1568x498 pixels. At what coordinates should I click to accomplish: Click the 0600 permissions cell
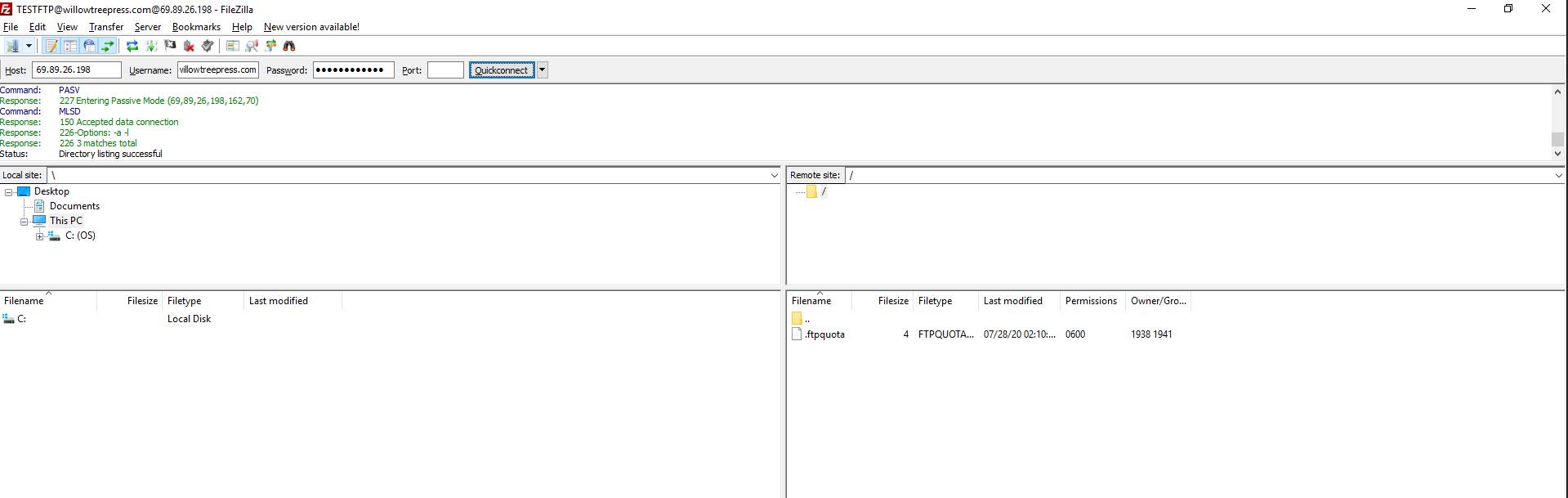1075,334
